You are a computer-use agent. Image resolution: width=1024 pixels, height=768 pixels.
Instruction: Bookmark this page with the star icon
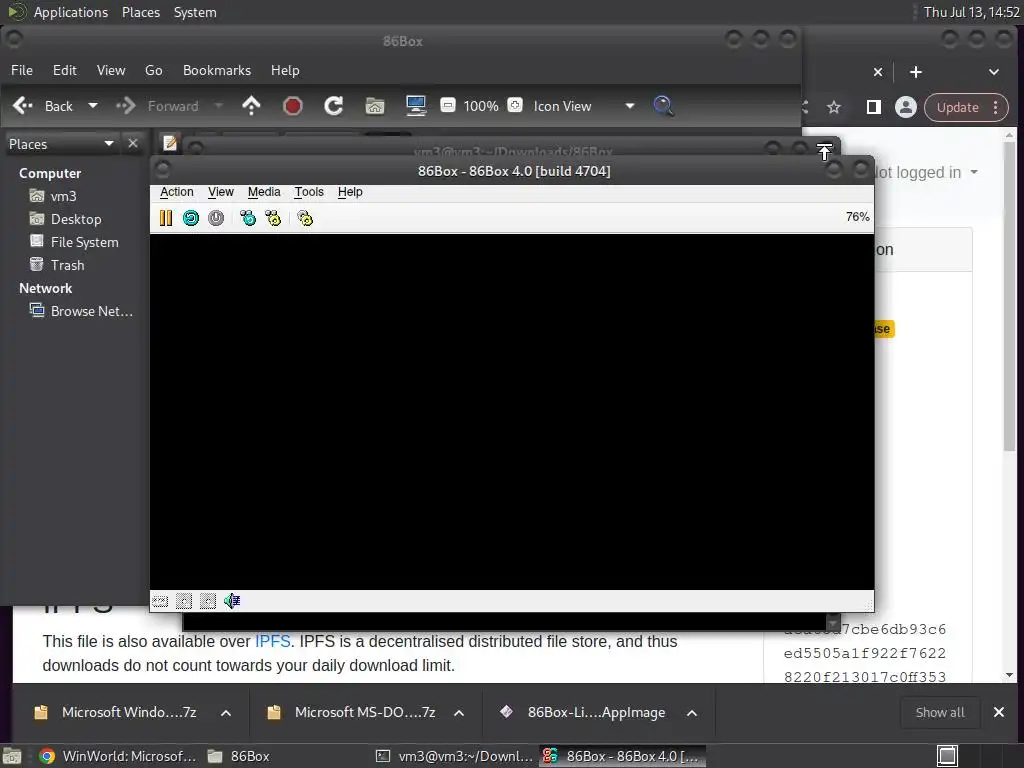pyautogui.click(x=834, y=107)
